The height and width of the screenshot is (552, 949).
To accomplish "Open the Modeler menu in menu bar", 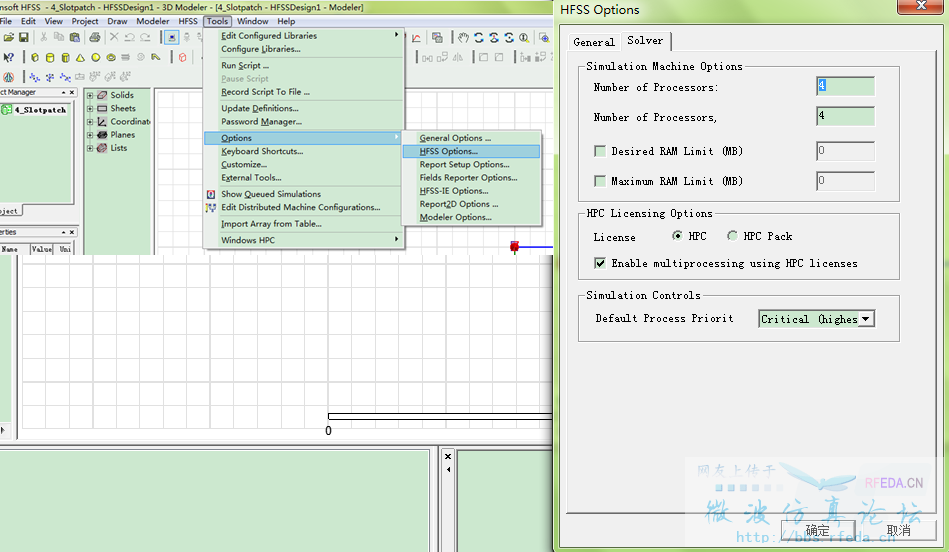I will 153,21.
